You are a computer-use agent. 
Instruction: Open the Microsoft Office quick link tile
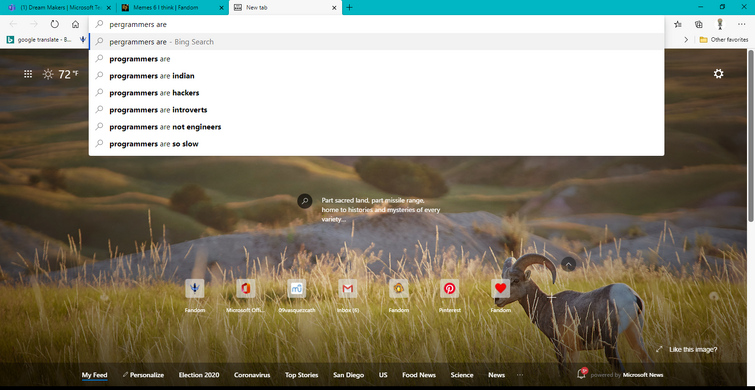(x=246, y=288)
